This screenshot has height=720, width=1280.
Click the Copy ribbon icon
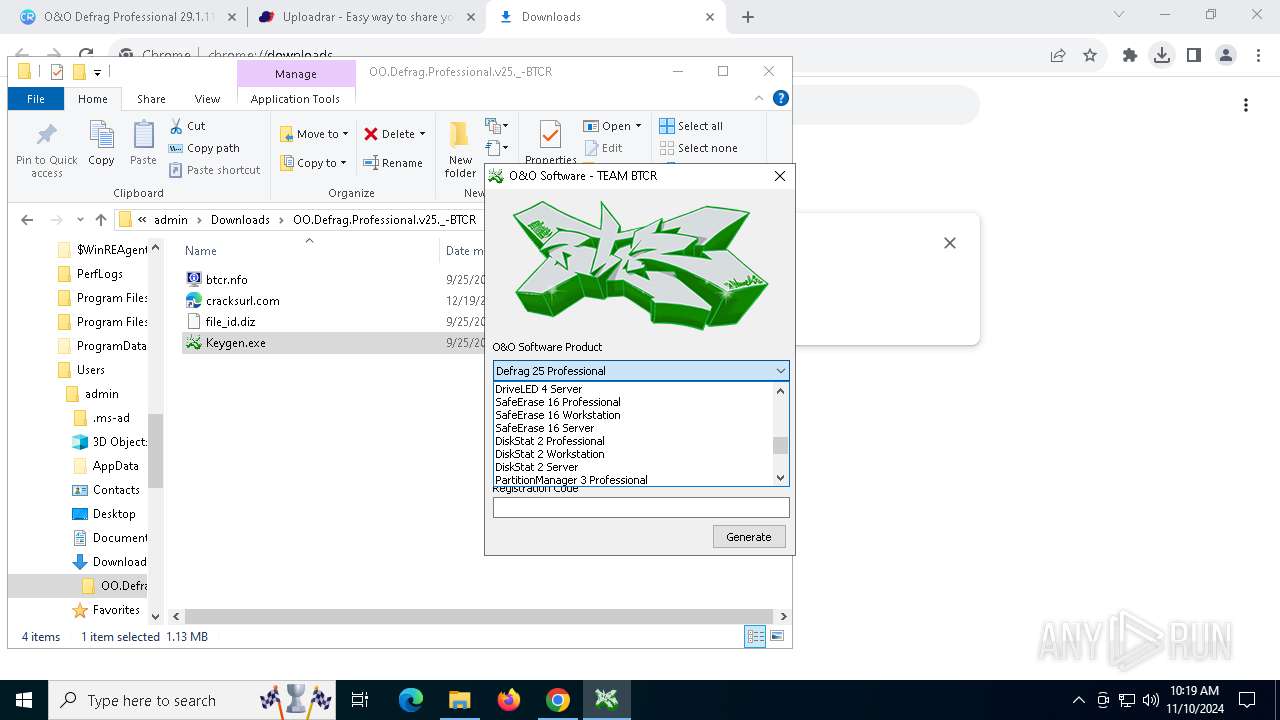click(101, 135)
